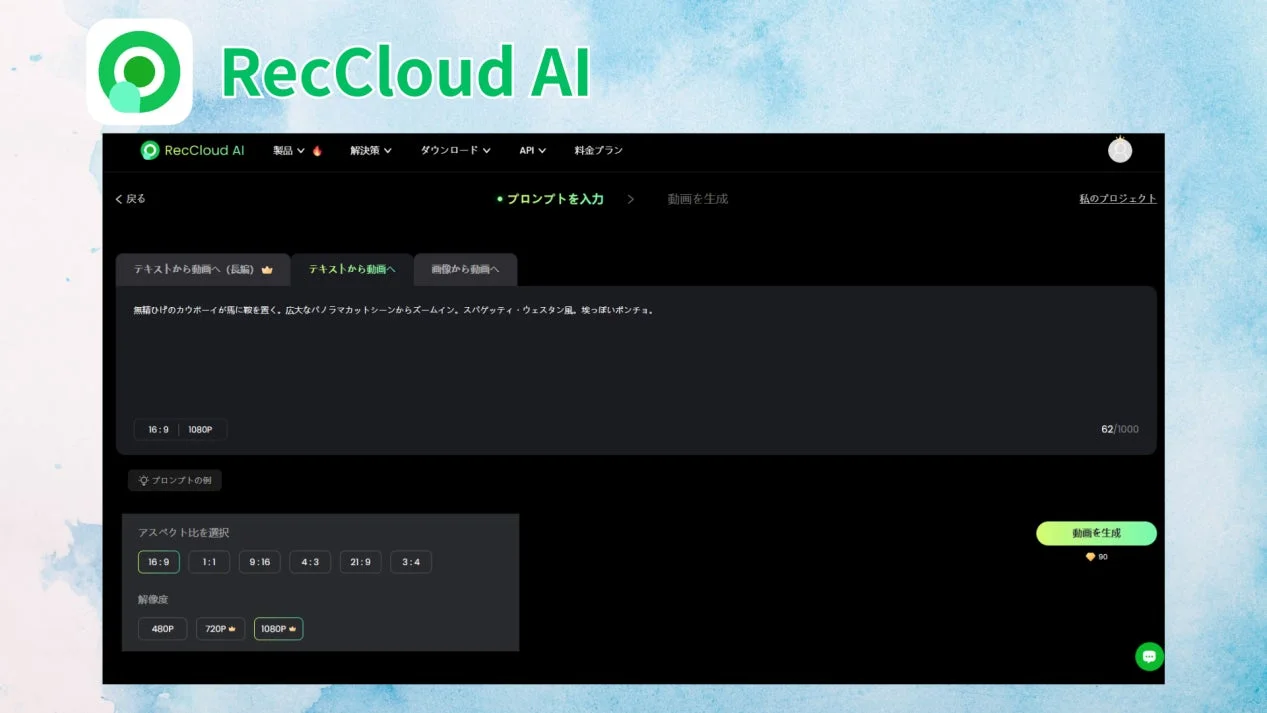This screenshot has height=713, width=1267.
Task: Click the 動画を生成 generate button
Action: pyautogui.click(x=1096, y=533)
